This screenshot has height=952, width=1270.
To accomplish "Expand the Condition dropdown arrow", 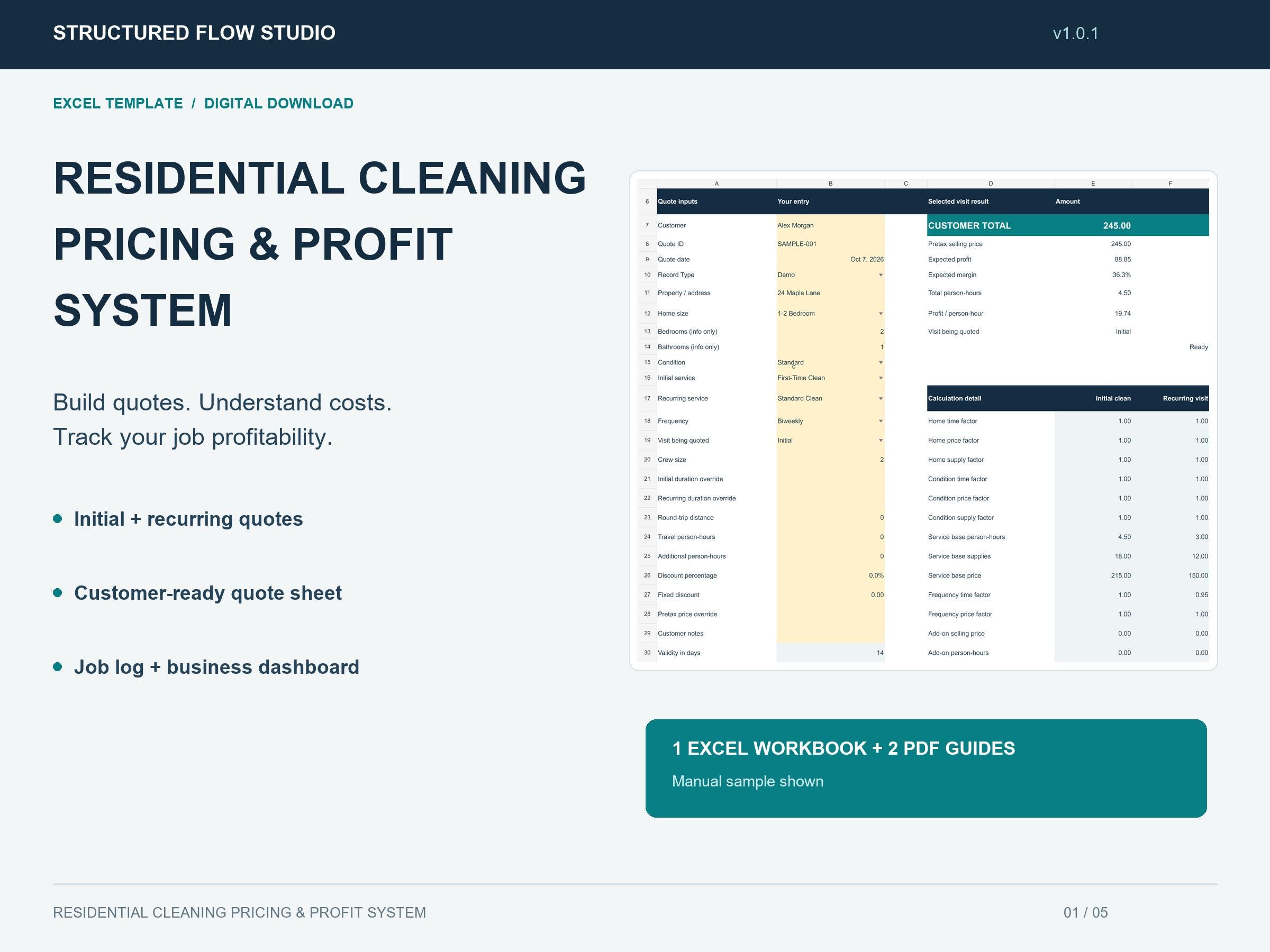I will [881, 363].
